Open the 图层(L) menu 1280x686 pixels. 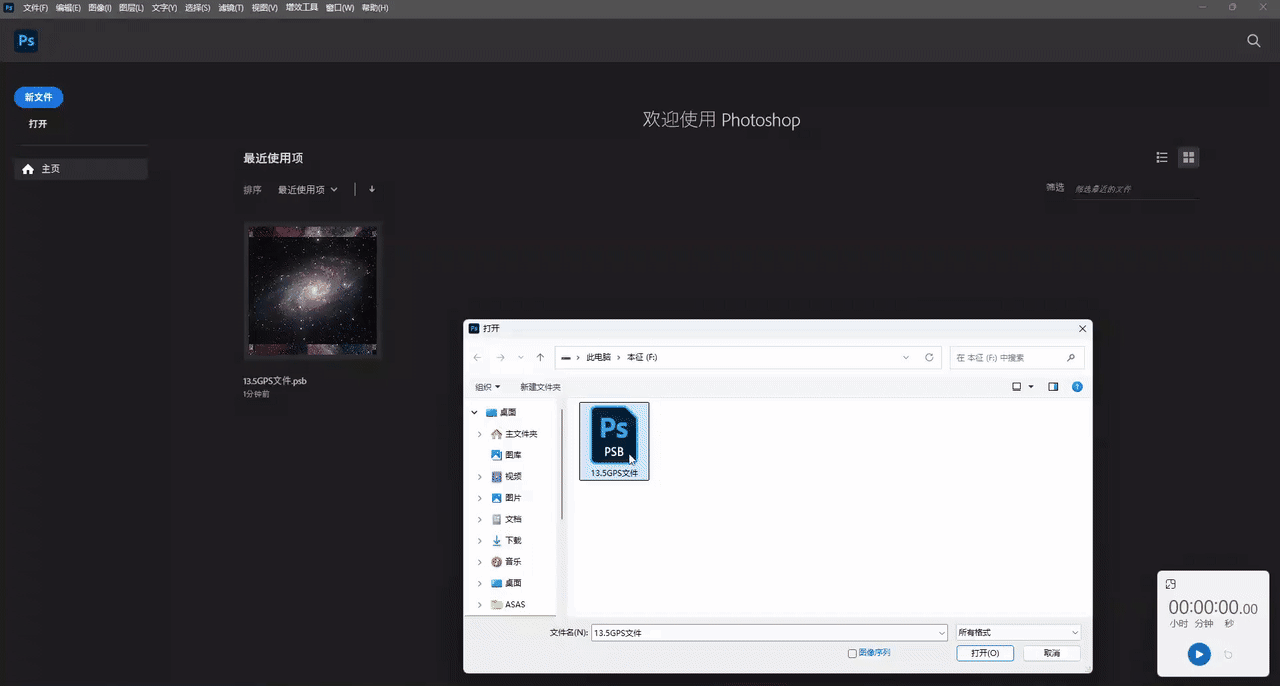tap(131, 7)
